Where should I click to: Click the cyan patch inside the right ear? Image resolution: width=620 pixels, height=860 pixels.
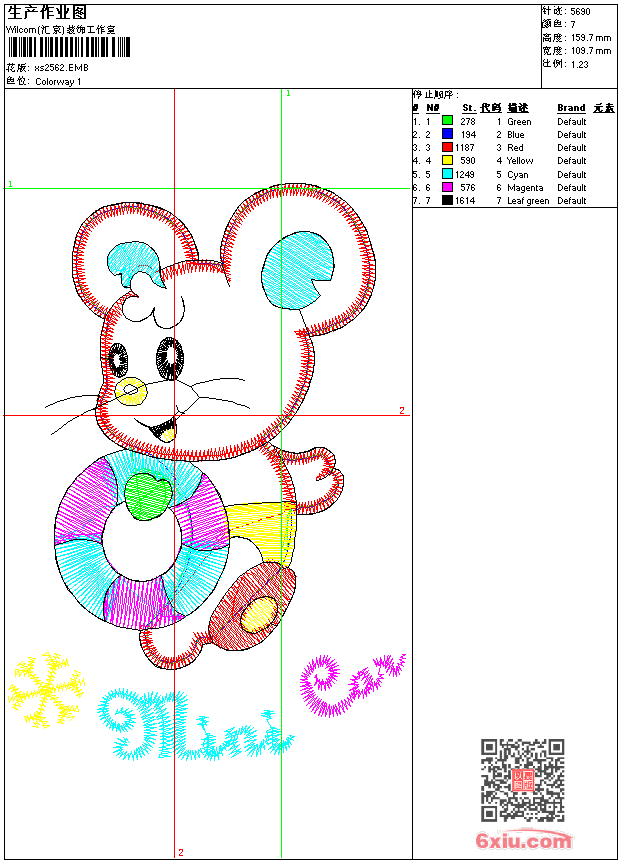298,267
